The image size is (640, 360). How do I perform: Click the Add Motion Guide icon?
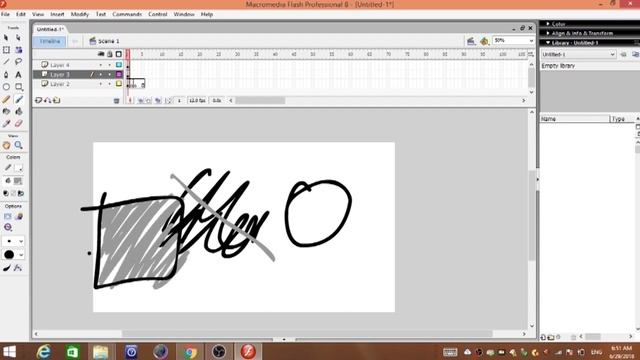coord(48,100)
